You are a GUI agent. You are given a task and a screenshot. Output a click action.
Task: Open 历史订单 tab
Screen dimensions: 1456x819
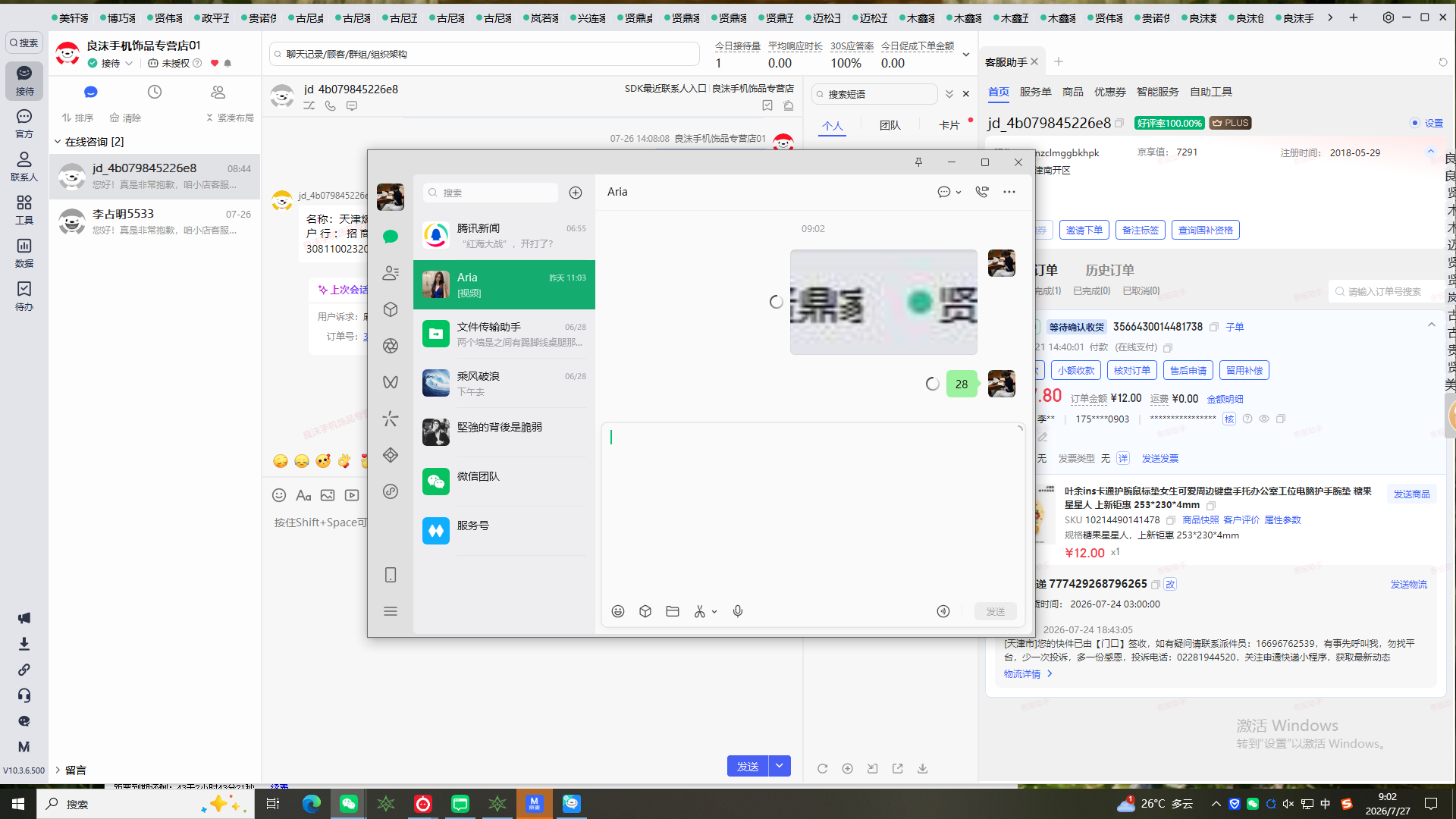coord(1109,270)
